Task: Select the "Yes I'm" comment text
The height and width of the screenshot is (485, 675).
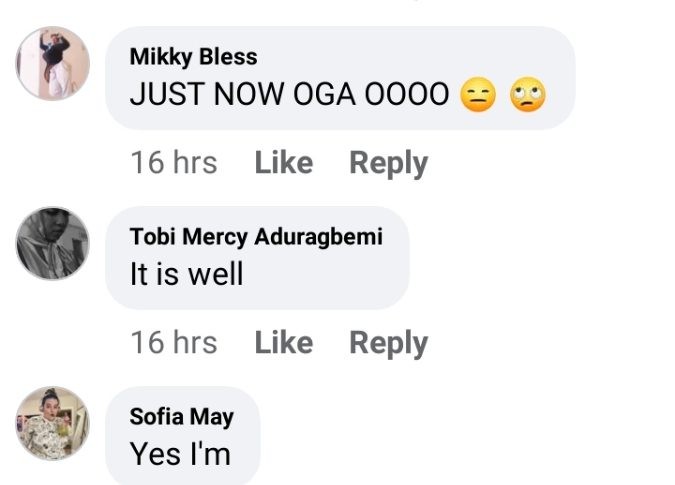Action: click(x=180, y=454)
